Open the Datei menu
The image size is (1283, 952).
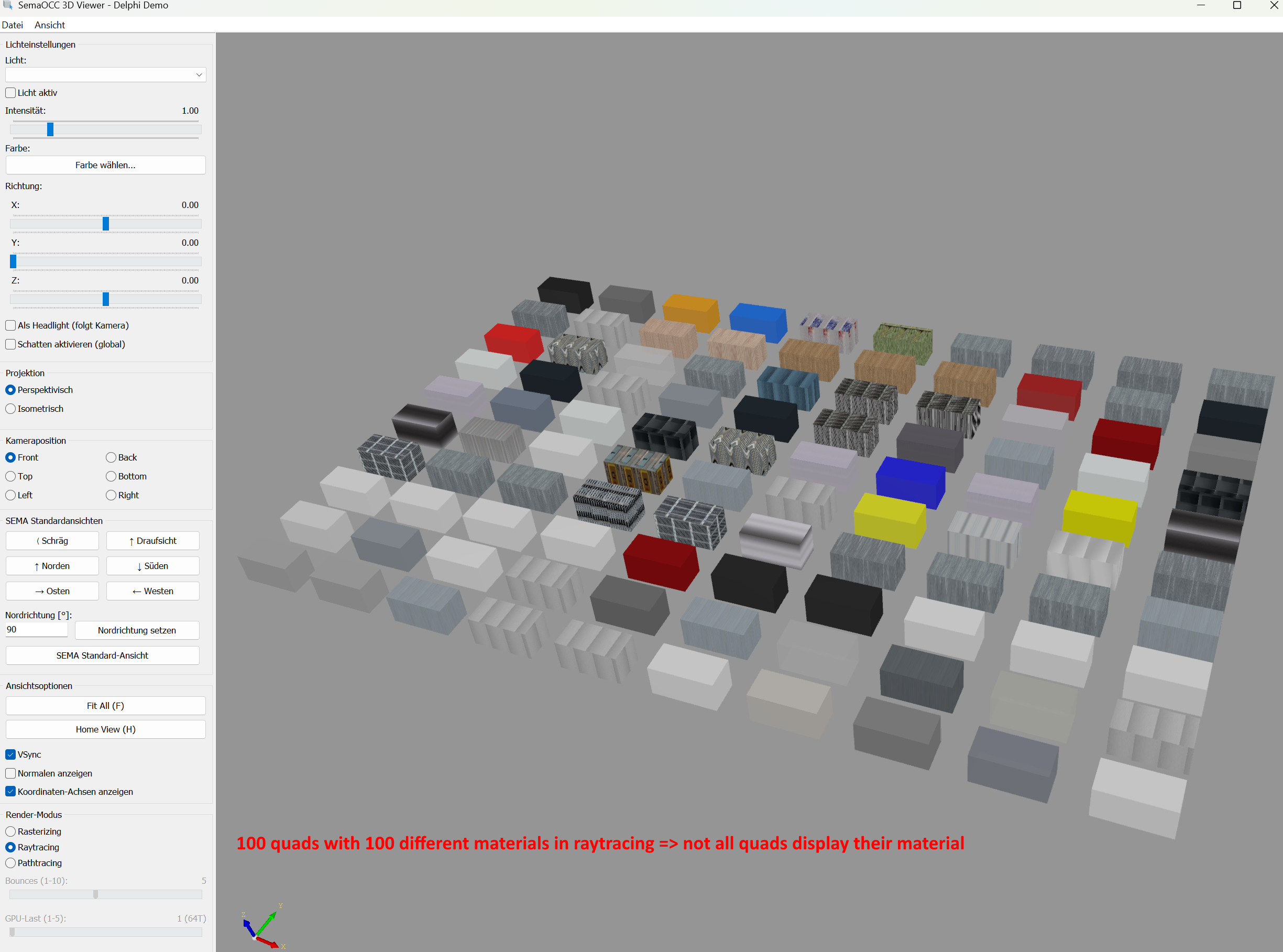point(12,25)
